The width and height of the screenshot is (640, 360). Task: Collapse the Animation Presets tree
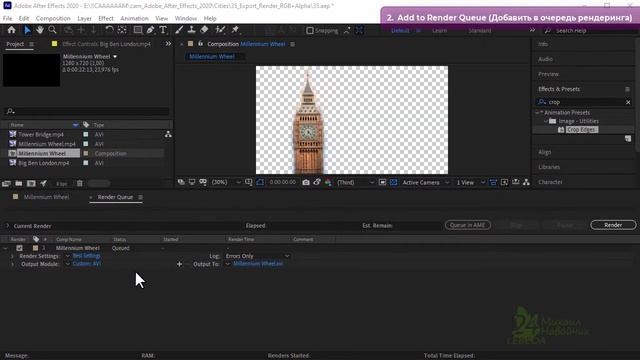tap(538, 113)
